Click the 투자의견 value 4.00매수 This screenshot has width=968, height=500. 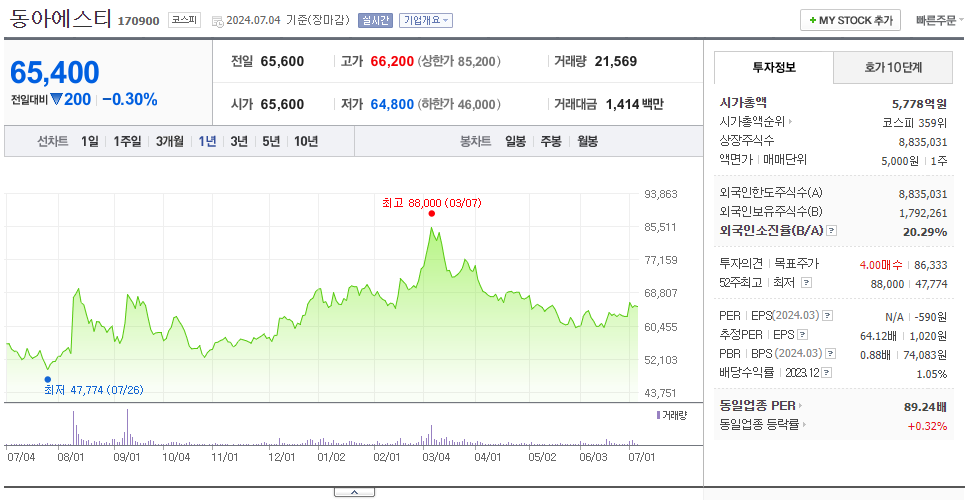tap(881, 265)
